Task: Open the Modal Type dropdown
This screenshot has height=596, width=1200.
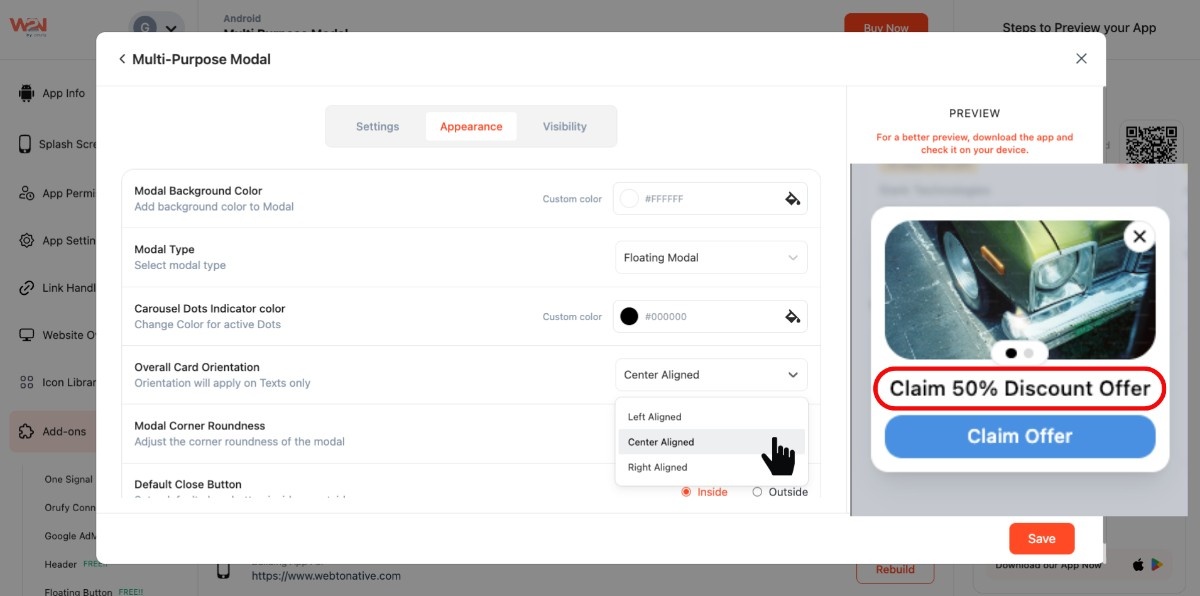Action: [711, 258]
